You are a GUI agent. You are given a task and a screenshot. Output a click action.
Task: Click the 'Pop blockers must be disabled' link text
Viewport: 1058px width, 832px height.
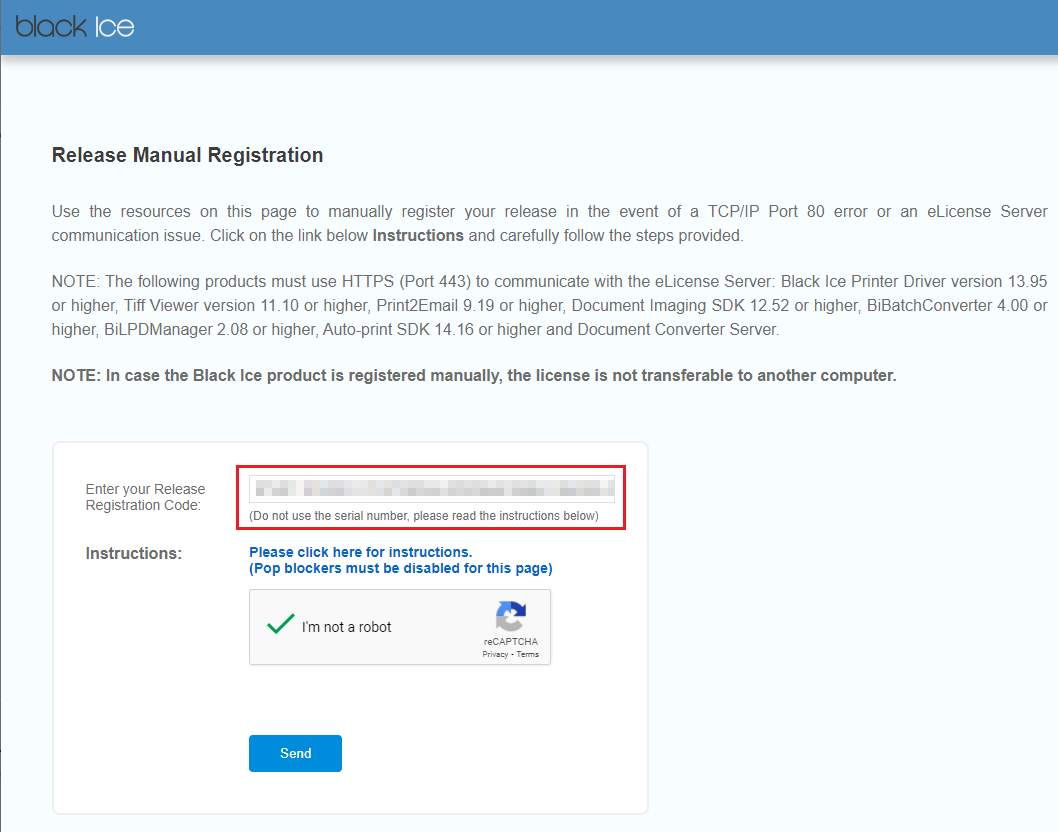point(400,568)
